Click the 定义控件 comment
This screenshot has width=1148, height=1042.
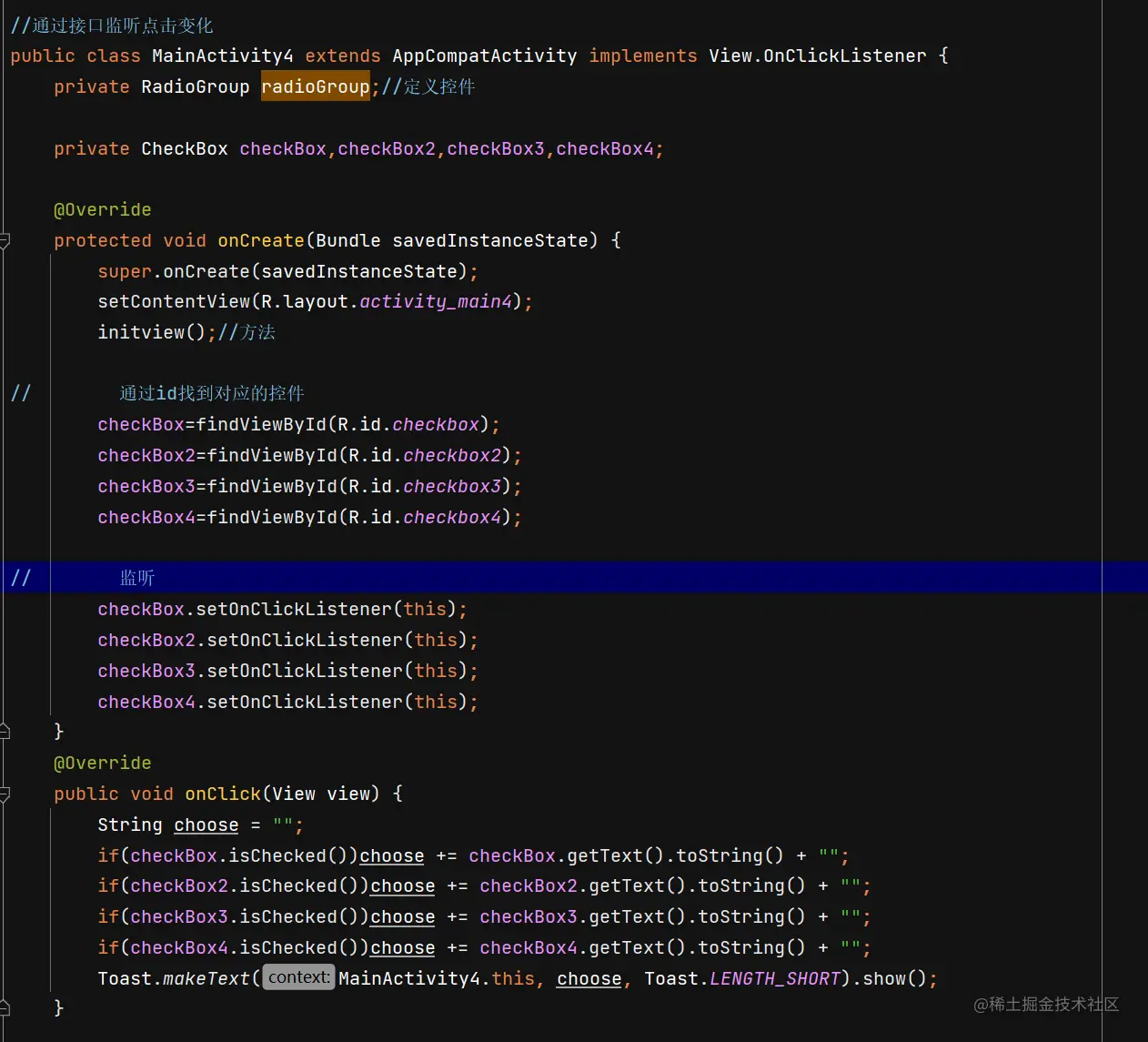[428, 86]
